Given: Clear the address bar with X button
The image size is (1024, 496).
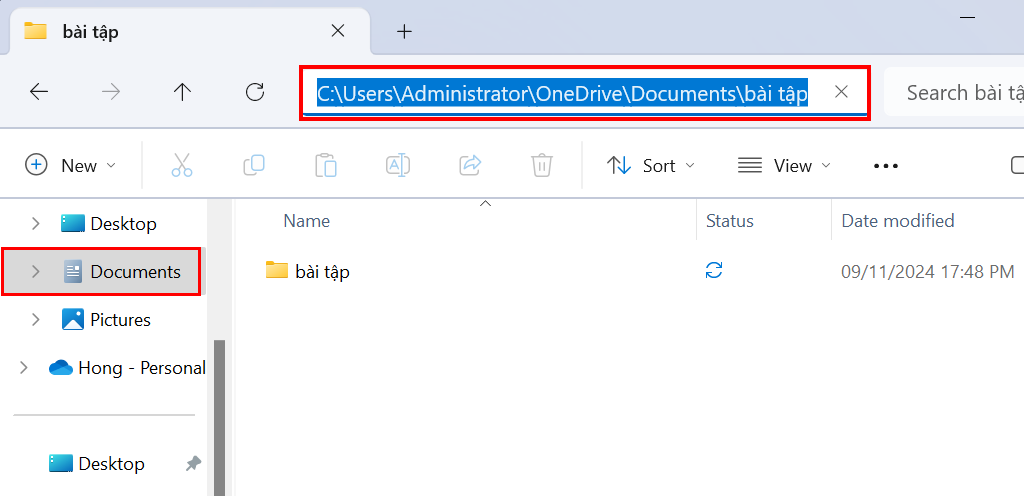Looking at the screenshot, I should (x=841, y=92).
